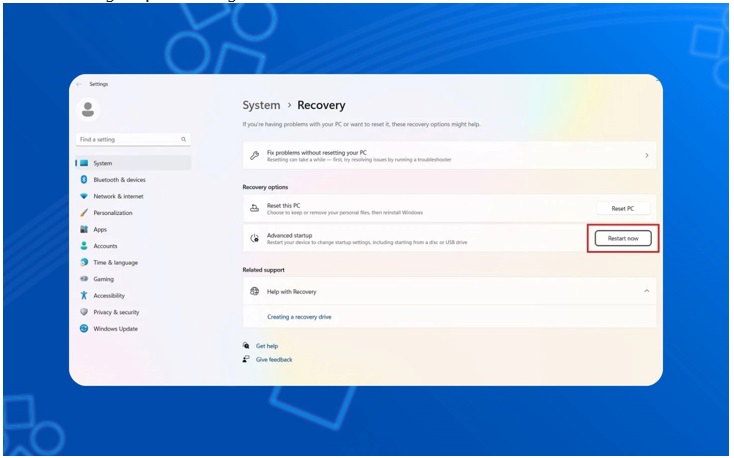The image size is (734, 458).
Task: Open Privacy & security shield icon
Action: click(x=84, y=312)
